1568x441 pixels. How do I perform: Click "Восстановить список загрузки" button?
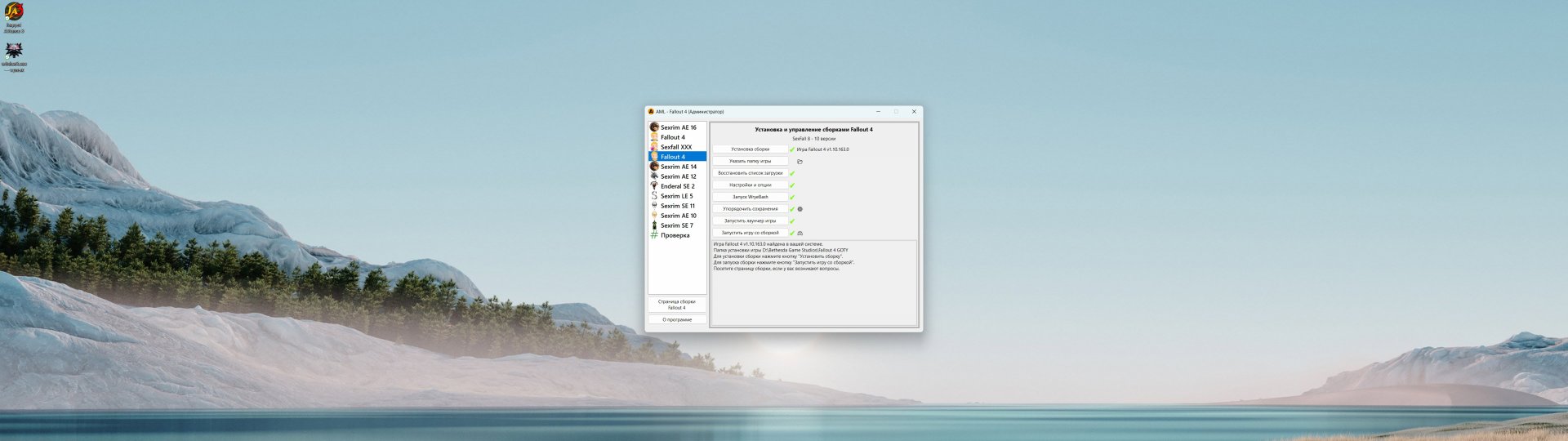pos(750,173)
